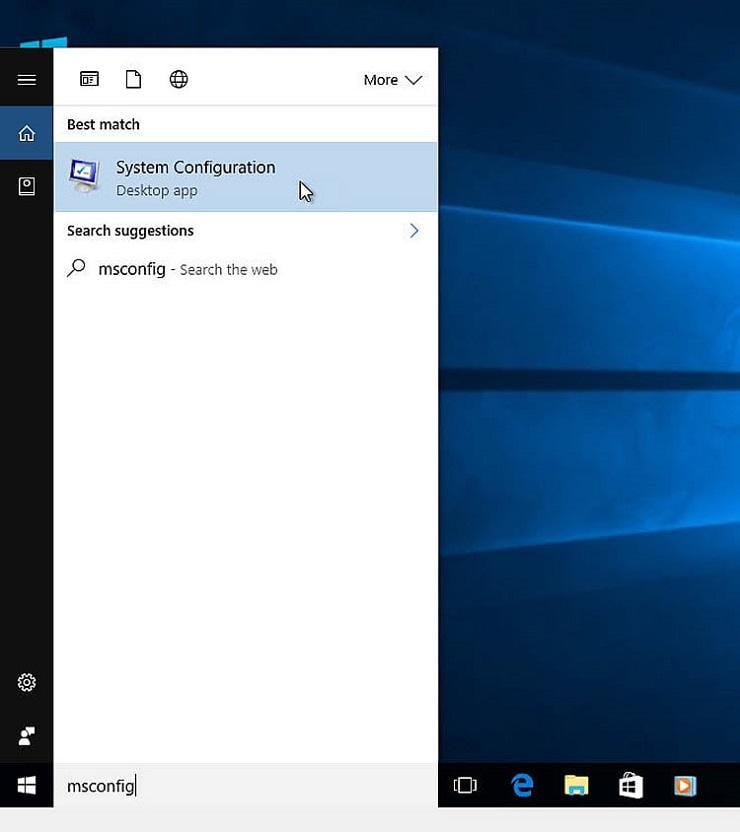Open the Windows Store taskbar icon

tap(631, 785)
